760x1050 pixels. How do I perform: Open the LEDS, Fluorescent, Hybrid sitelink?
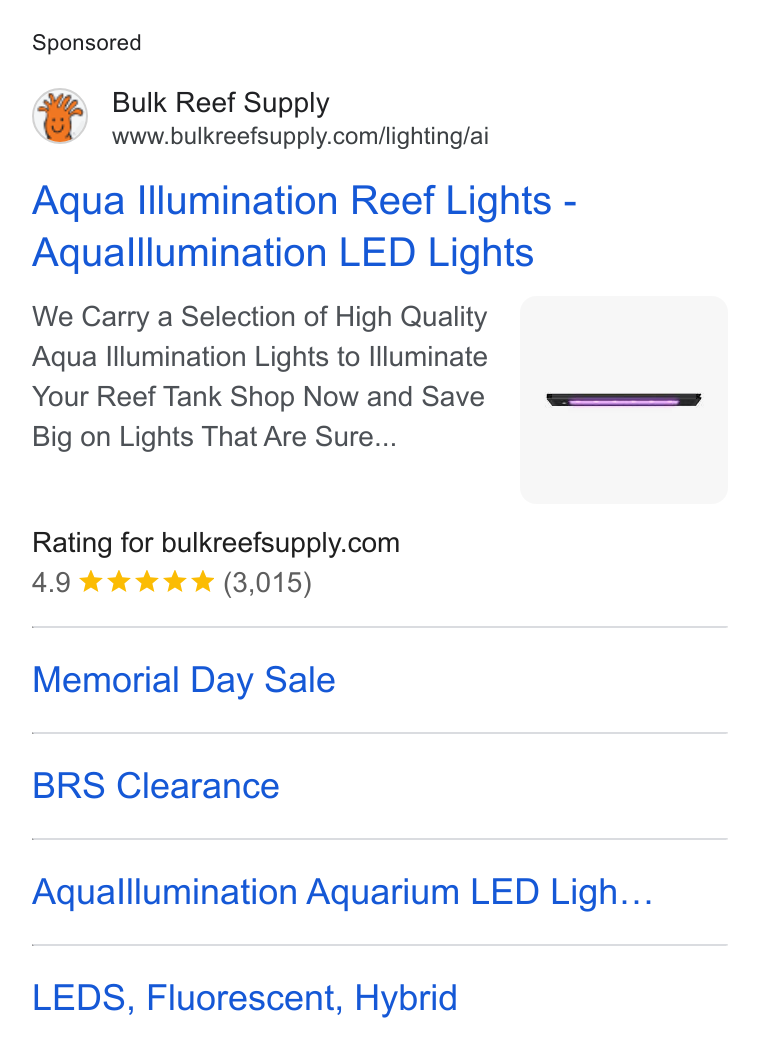point(244,998)
